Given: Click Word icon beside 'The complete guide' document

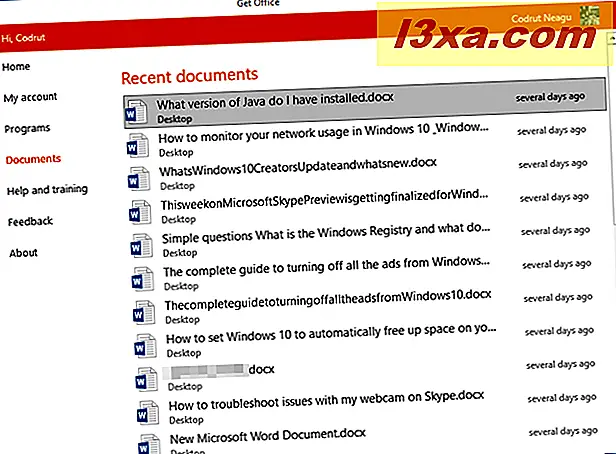Looking at the screenshot, I should (142, 279).
